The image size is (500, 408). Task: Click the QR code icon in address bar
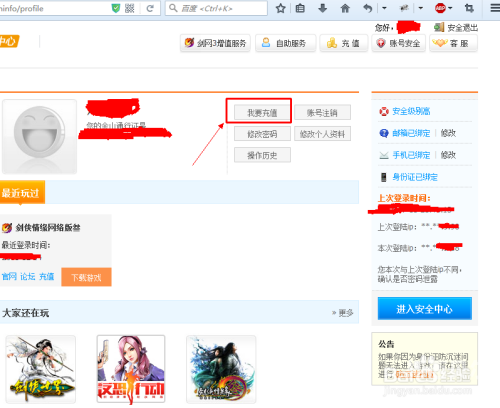pyautogui.click(x=129, y=8)
